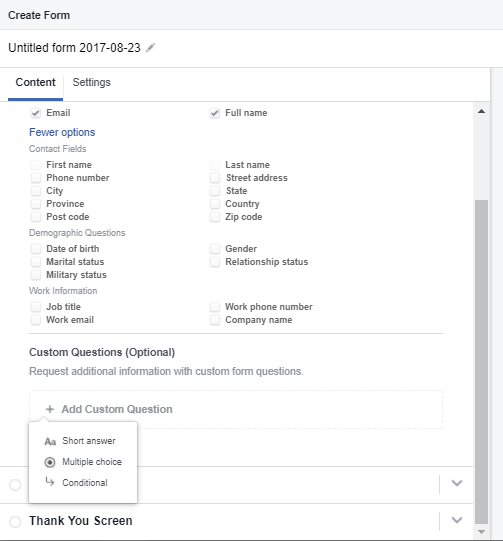Tick the Company name checkbox
This screenshot has height=541, width=503.
(215, 320)
